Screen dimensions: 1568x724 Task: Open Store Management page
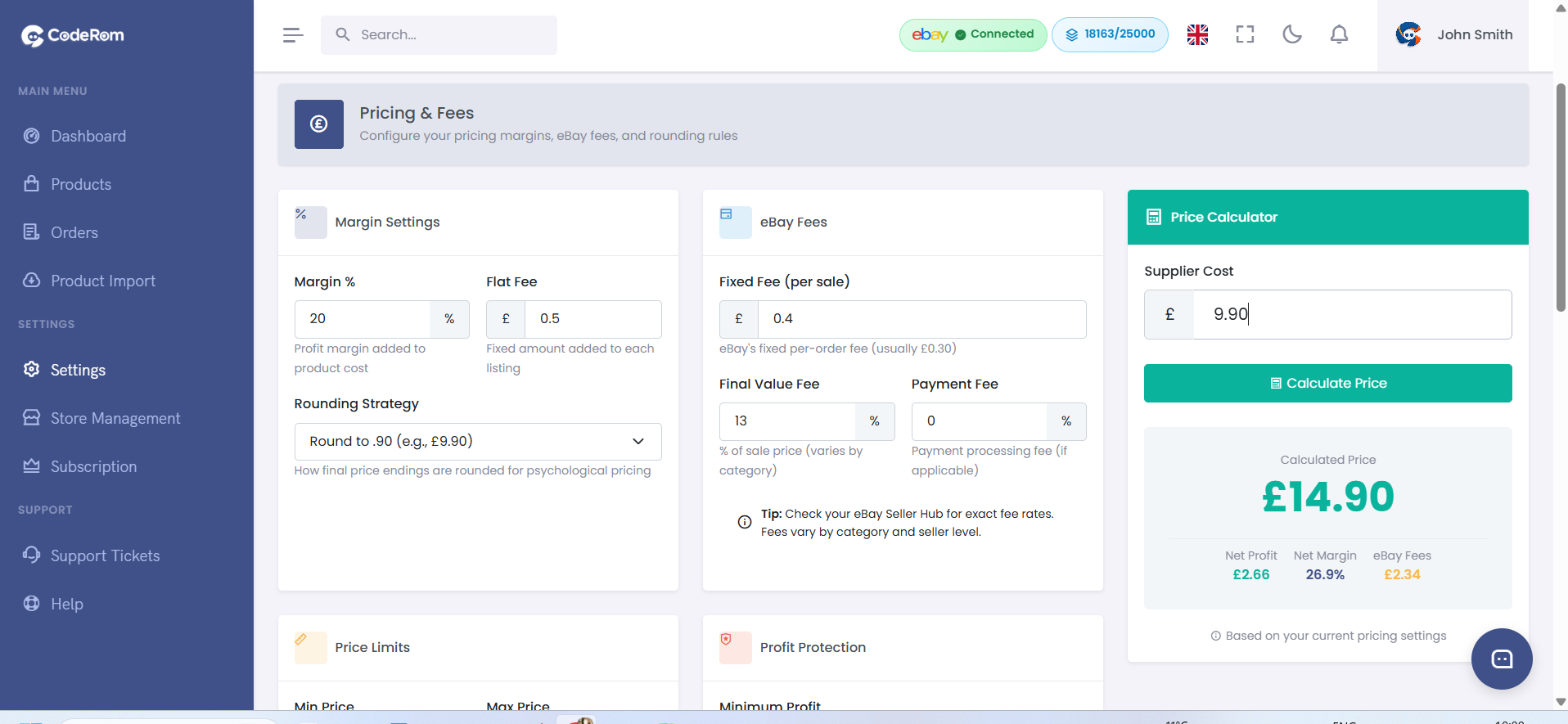[x=115, y=418]
